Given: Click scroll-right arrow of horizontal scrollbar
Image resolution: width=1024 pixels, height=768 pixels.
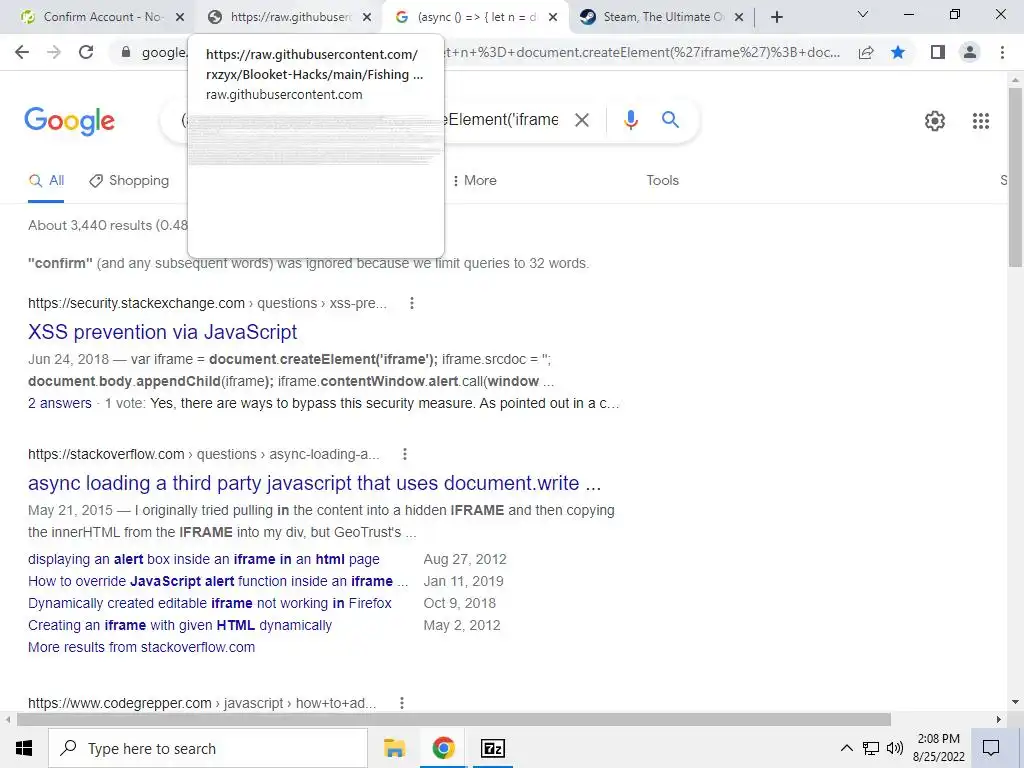Looking at the screenshot, I should coord(999,720).
